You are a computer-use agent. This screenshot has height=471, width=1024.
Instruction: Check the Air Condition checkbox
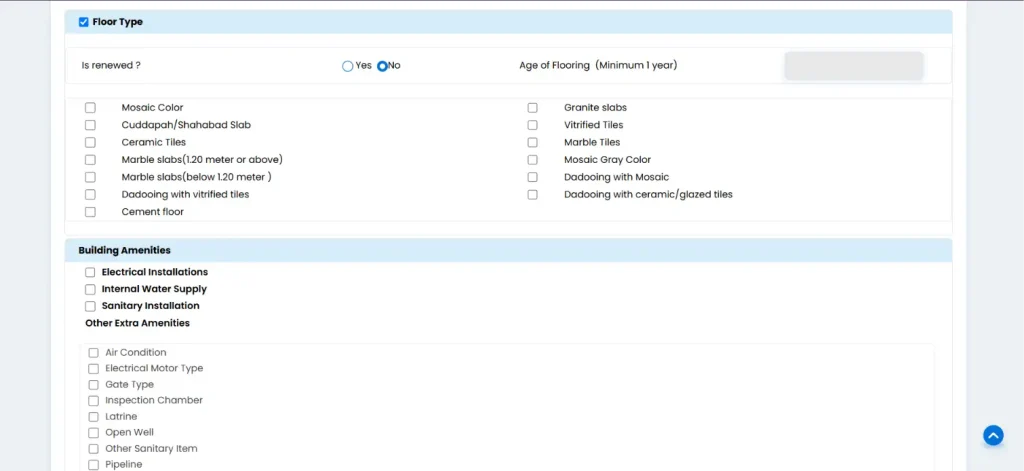(x=93, y=353)
